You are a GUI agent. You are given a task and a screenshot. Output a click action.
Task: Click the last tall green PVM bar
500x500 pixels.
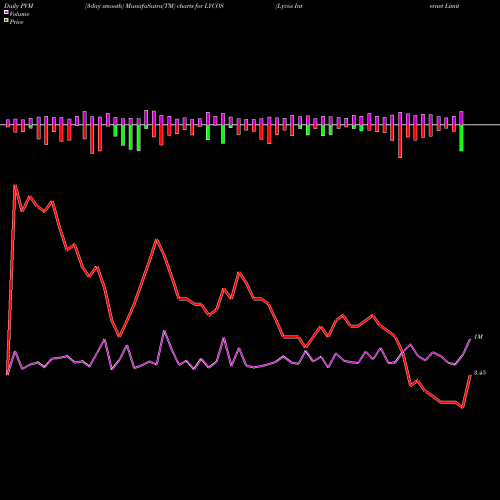coord(461,138)
